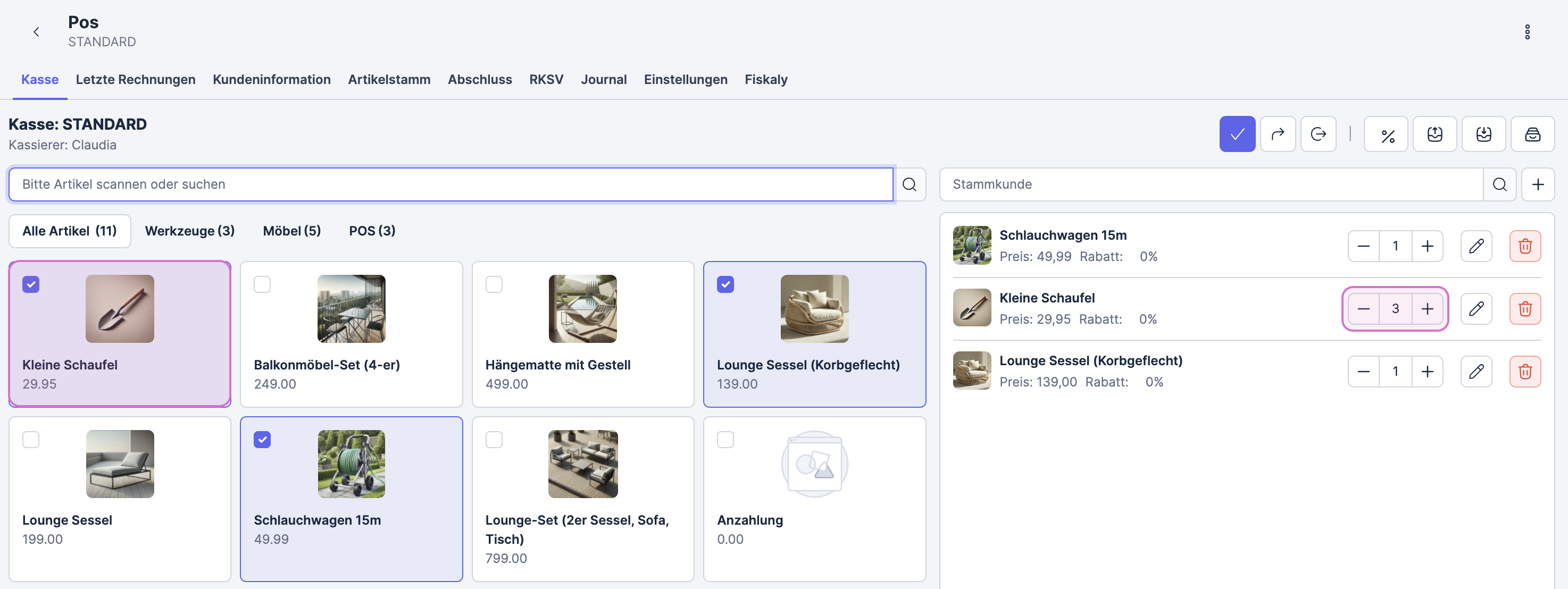Focus the article scan search field
The image size is (1568, 589).
click(x=451, y=184)
